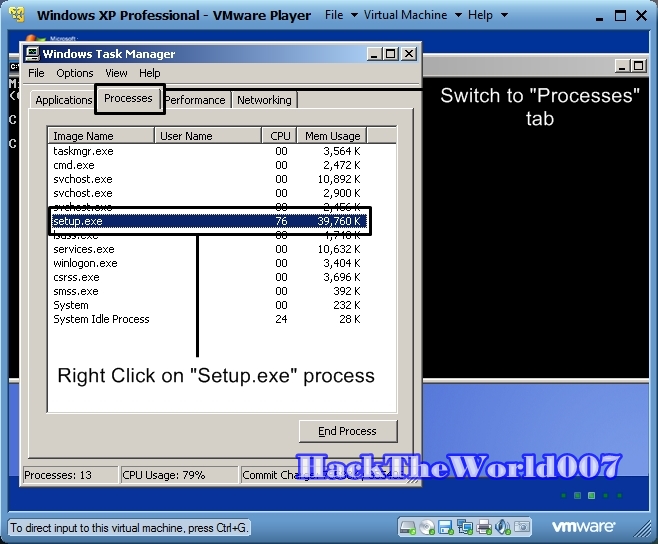Sort by Mem Usage column header

332,136
